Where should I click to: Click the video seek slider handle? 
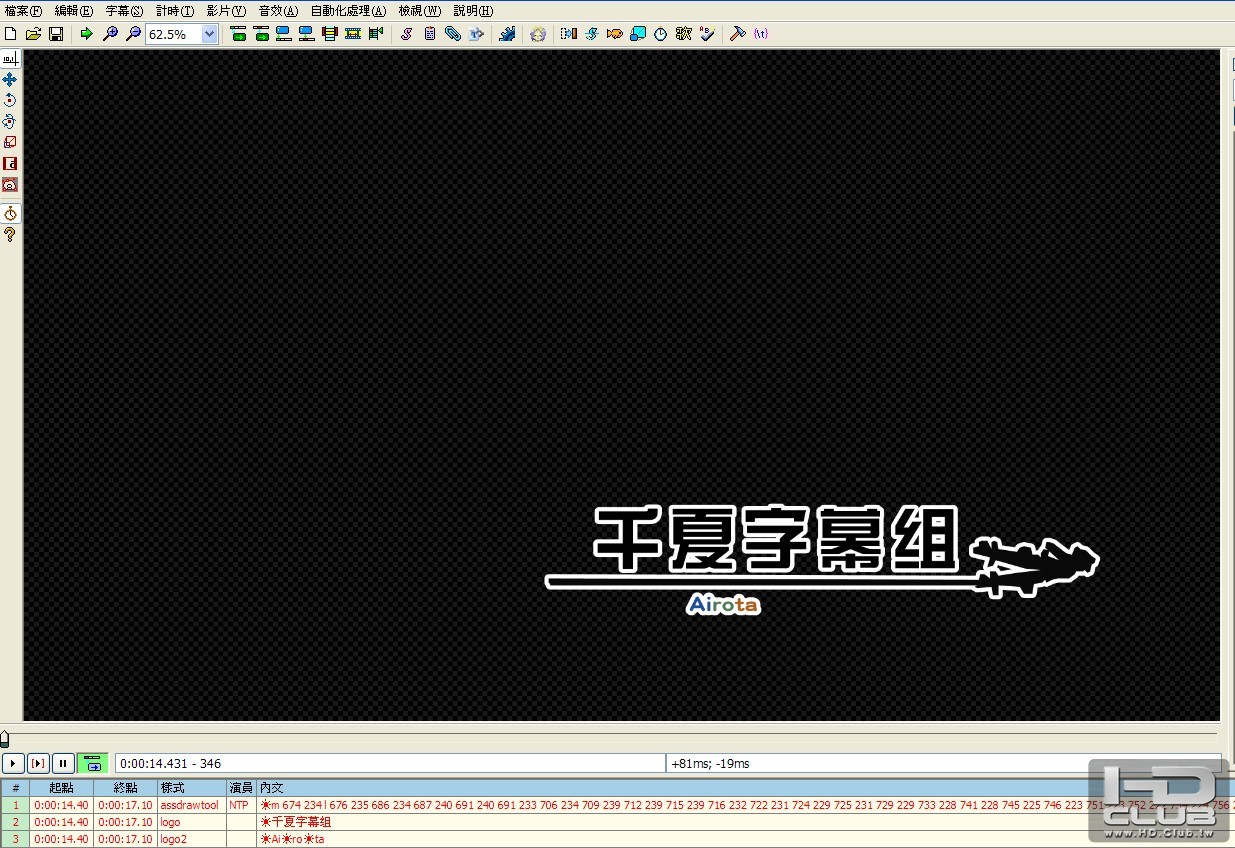click(5, 739)
